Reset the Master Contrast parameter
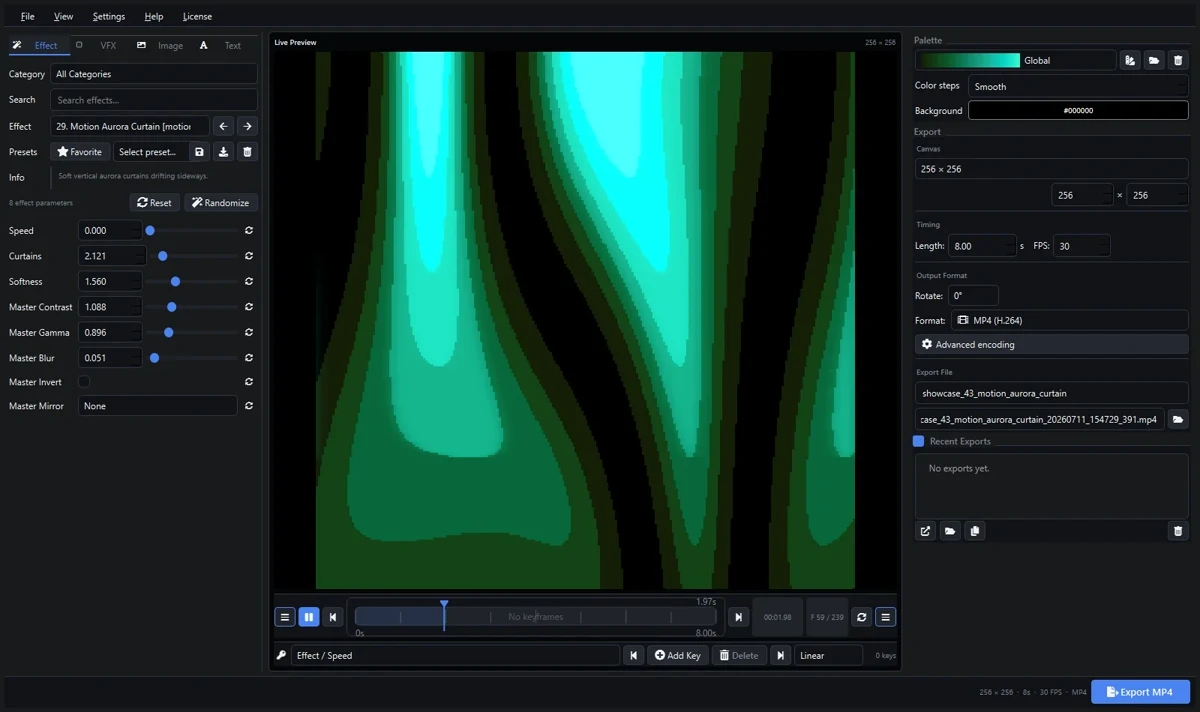This screenshot has width=1200, height=712. pos(249,307)
